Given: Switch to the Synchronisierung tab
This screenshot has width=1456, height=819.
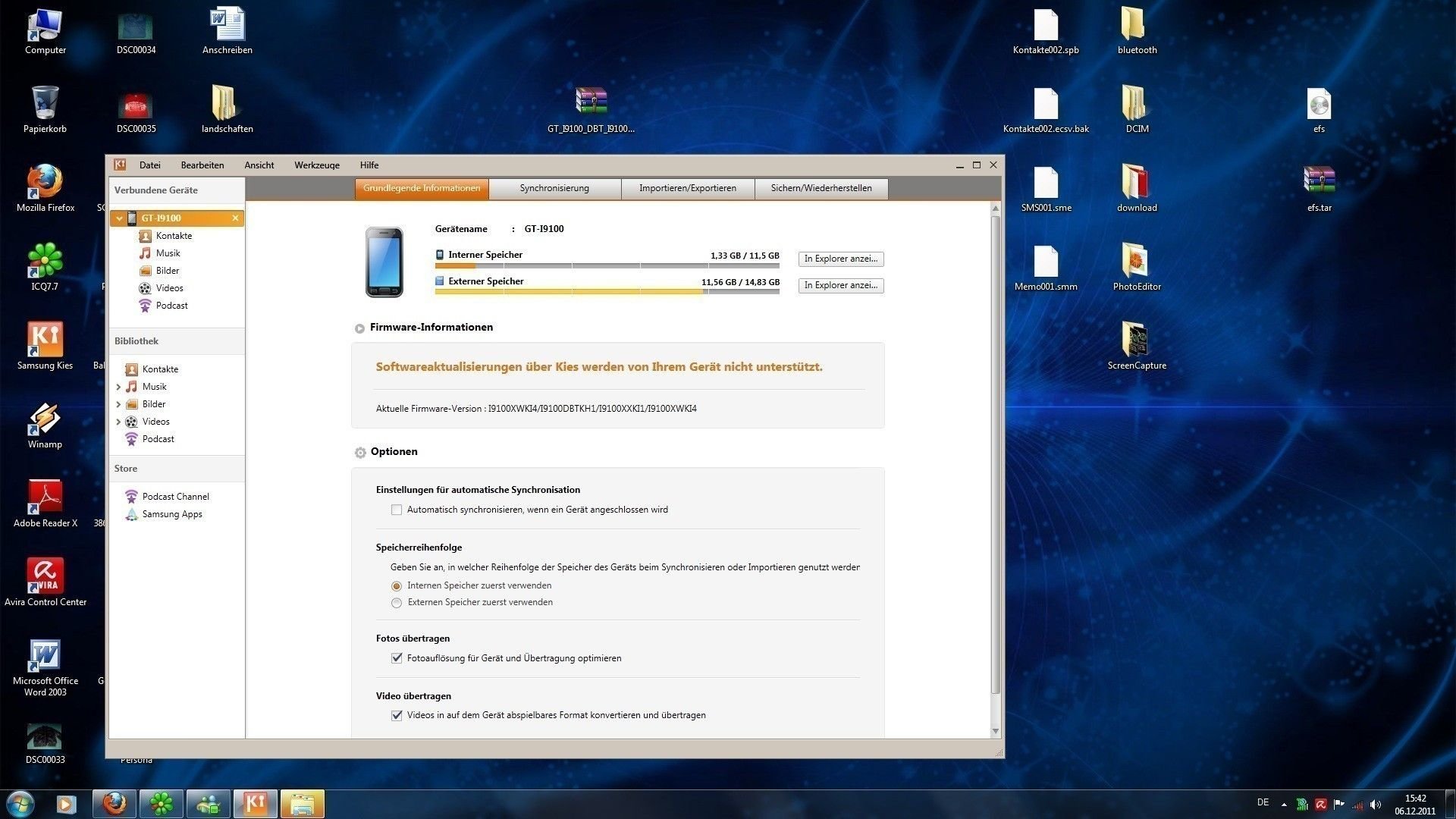Looking at the screenshot, I should 554,188.
